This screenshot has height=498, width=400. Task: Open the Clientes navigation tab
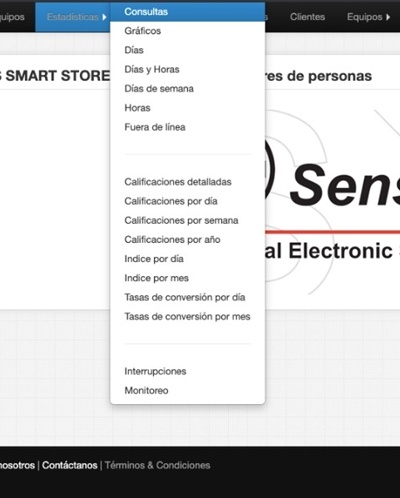click(x=307, y=17)
